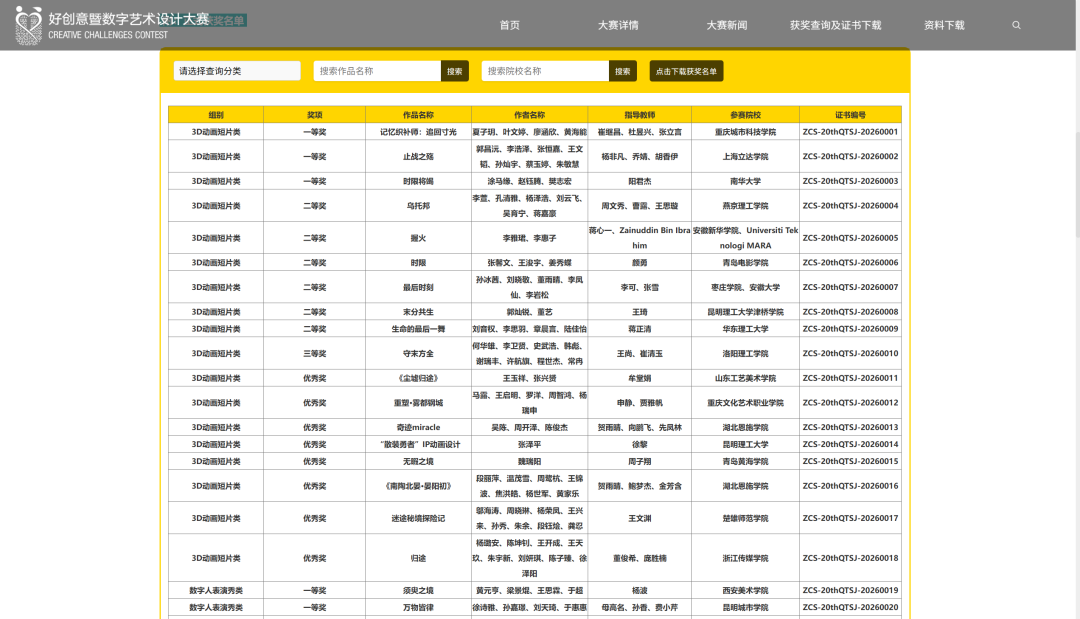
Task: Click school cell 浙江传媒学院
Action: (745, 558)
